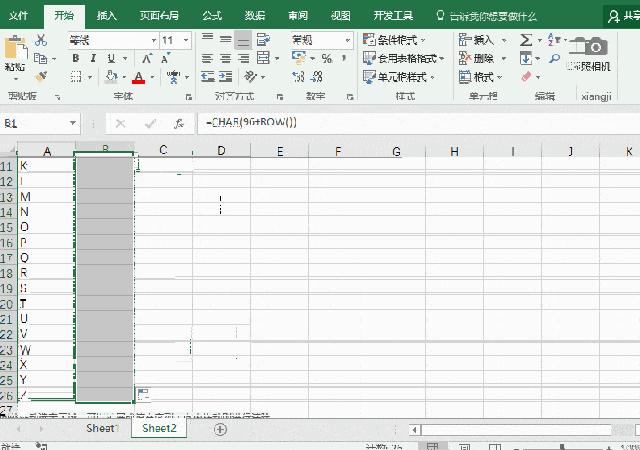Screen dimensions: 640x450
Task: Switch to the Data tab
Action: click(255, 16)
